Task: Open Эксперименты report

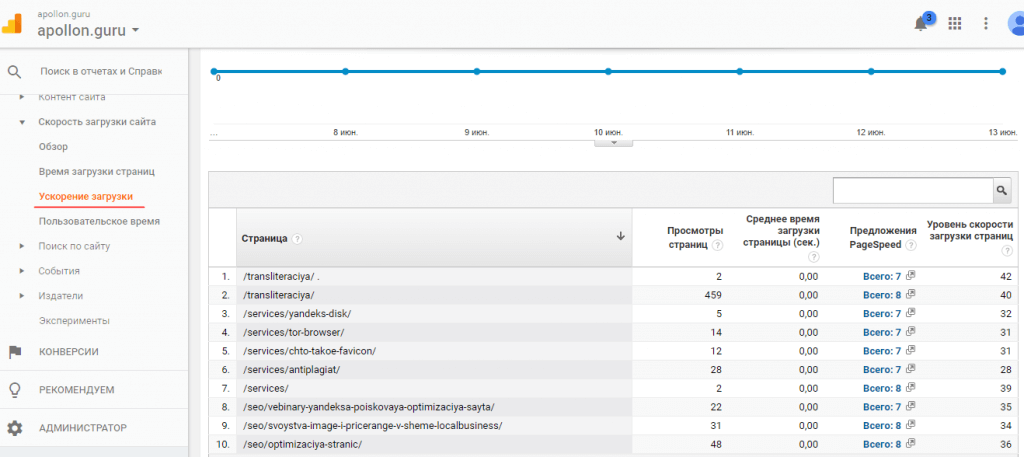Action: click(x=74, y=321)
